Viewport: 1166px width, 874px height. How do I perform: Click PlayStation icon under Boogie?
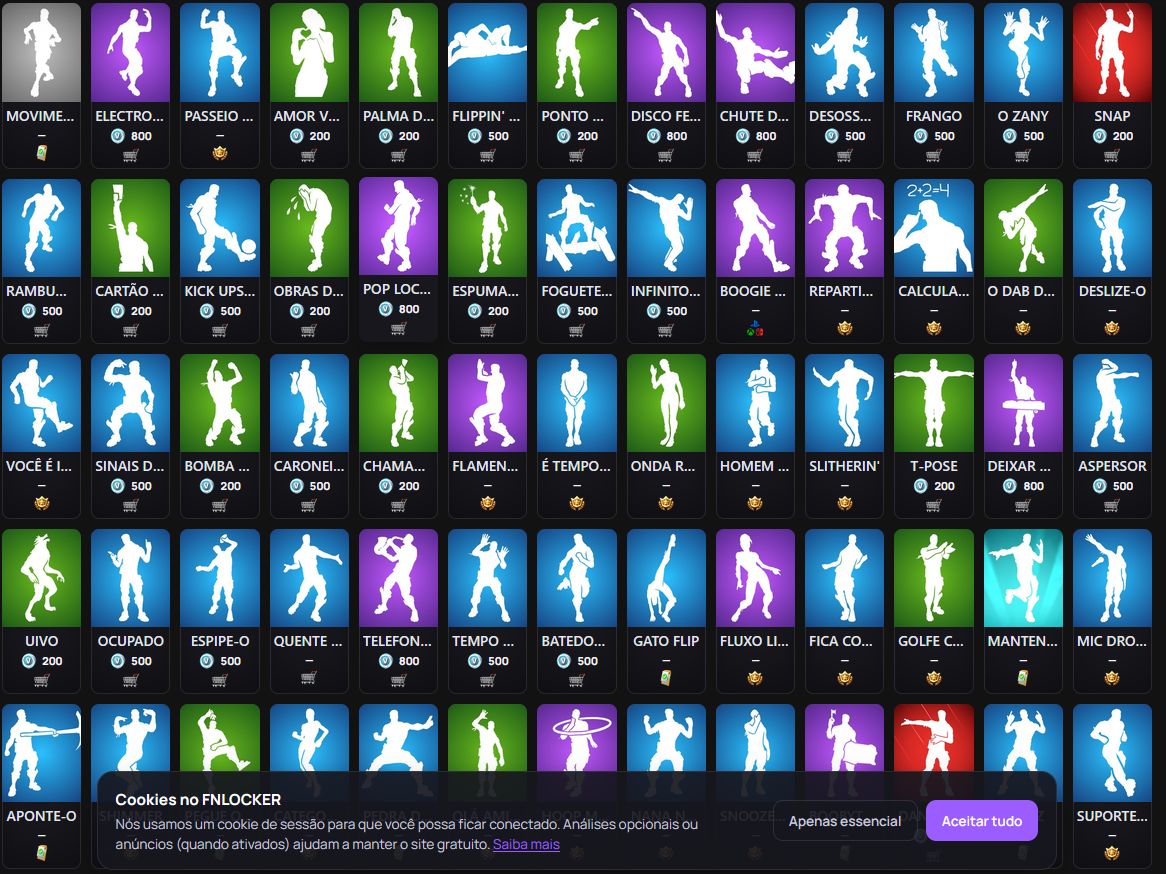pos(755,328)
